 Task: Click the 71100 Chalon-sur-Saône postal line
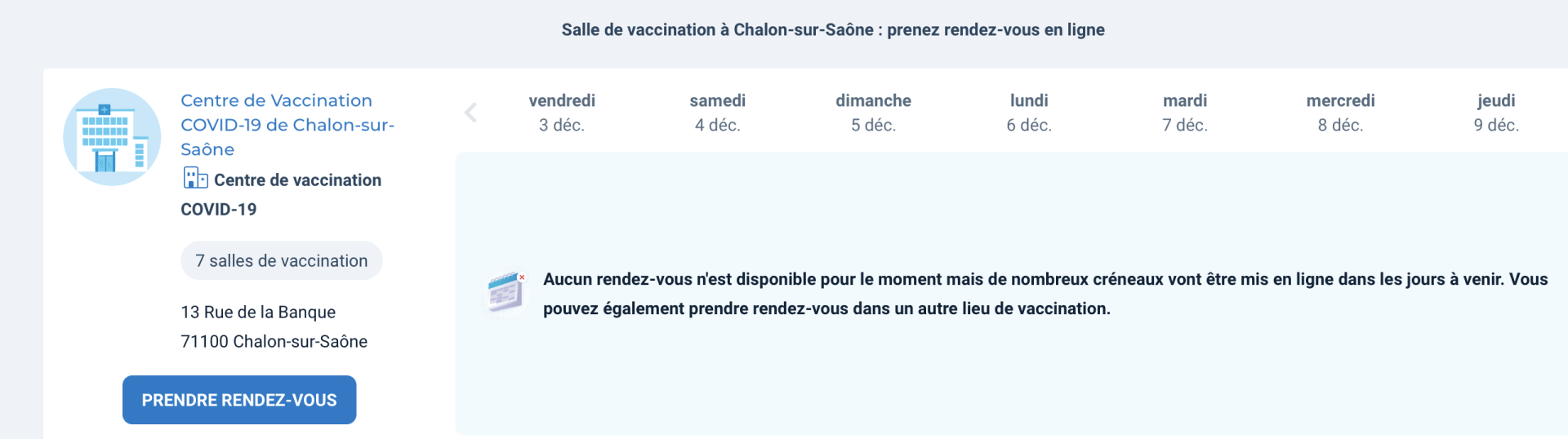pyautogui.click(x=274, y=341)
